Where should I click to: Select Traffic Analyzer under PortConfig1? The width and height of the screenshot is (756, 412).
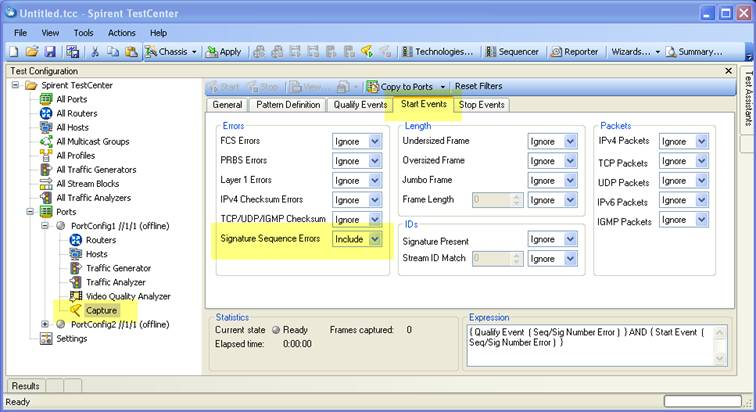(115, 282)
